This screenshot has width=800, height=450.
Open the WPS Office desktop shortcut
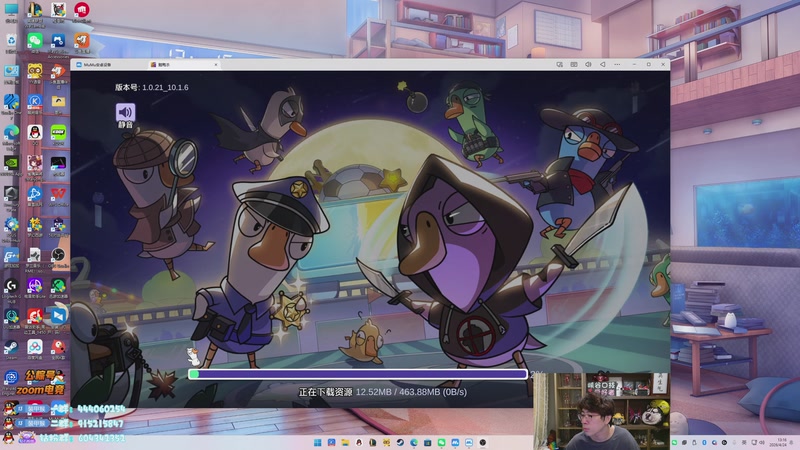pos(58,196)
